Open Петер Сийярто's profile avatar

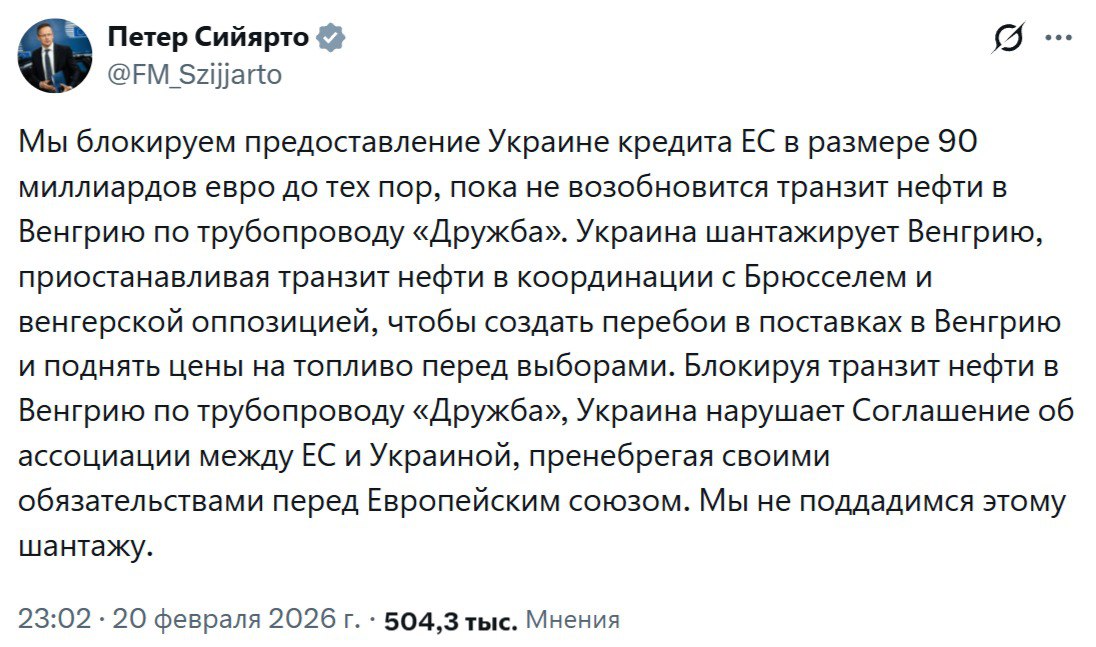tap(56, 56)
